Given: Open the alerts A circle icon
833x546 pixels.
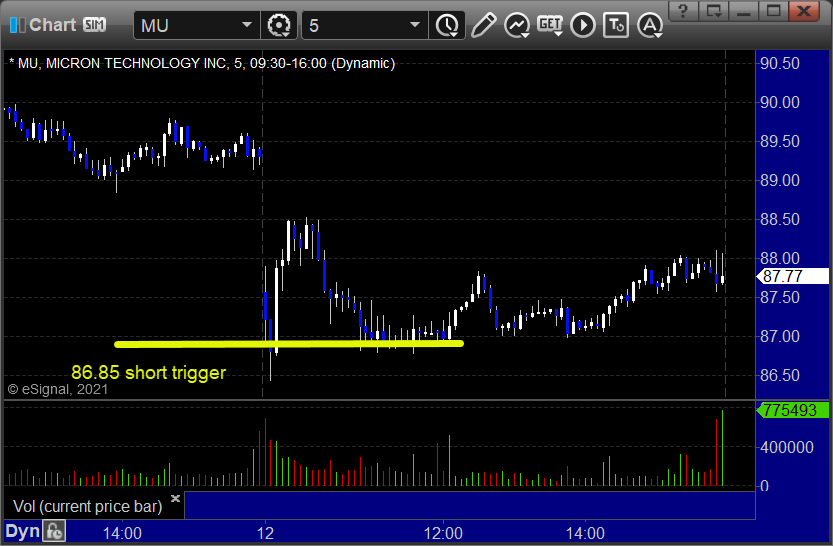Looking at the screenshot, I should coord(650,25).
